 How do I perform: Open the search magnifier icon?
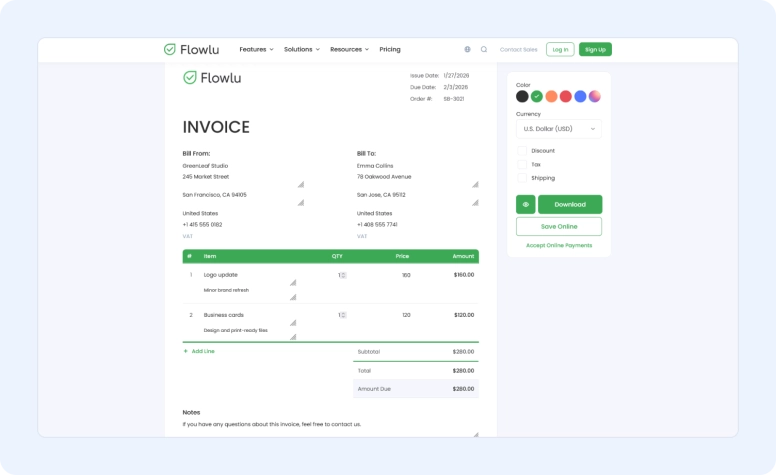484,49
